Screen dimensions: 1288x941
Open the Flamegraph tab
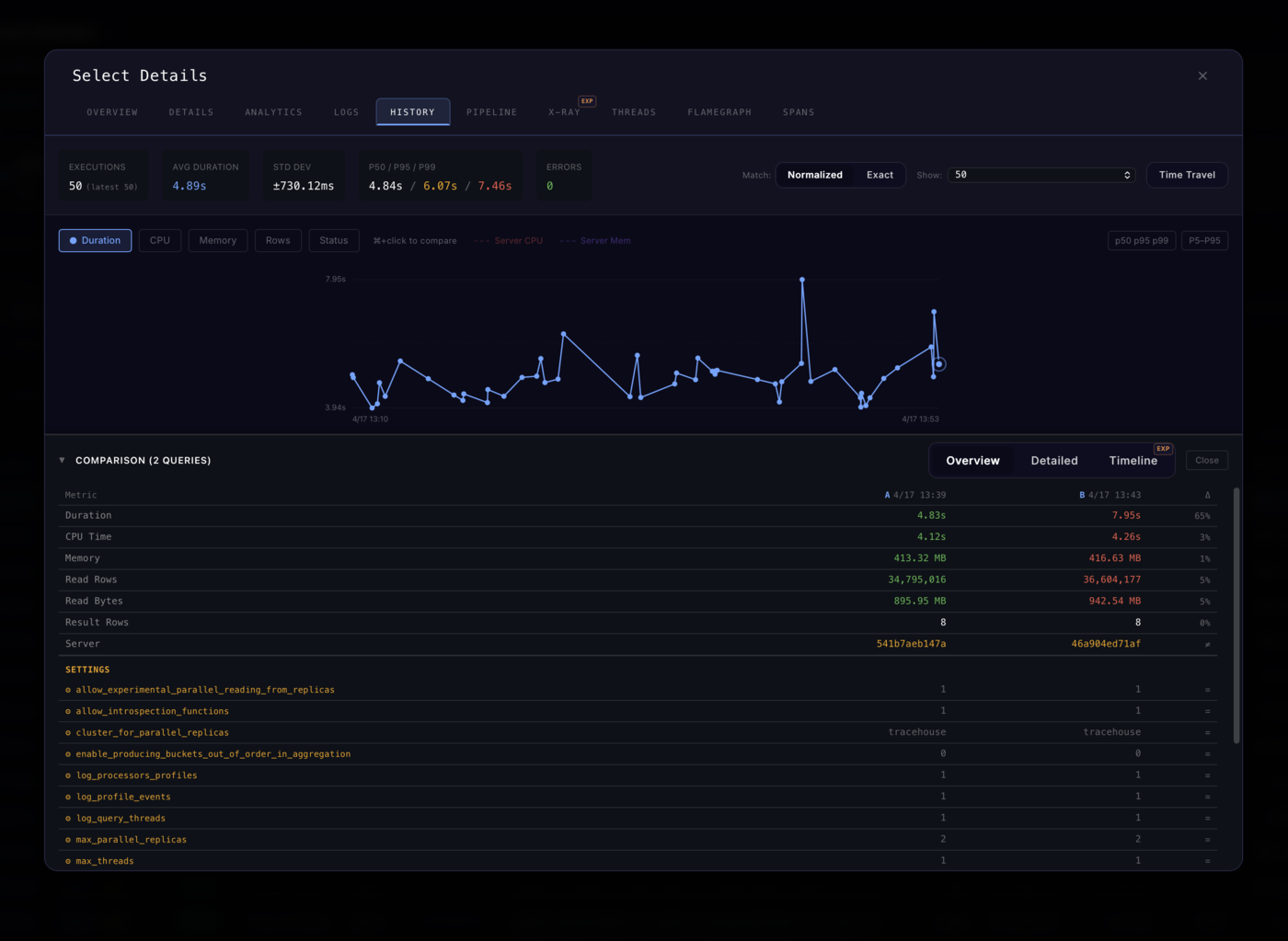[x=719, y=112]
